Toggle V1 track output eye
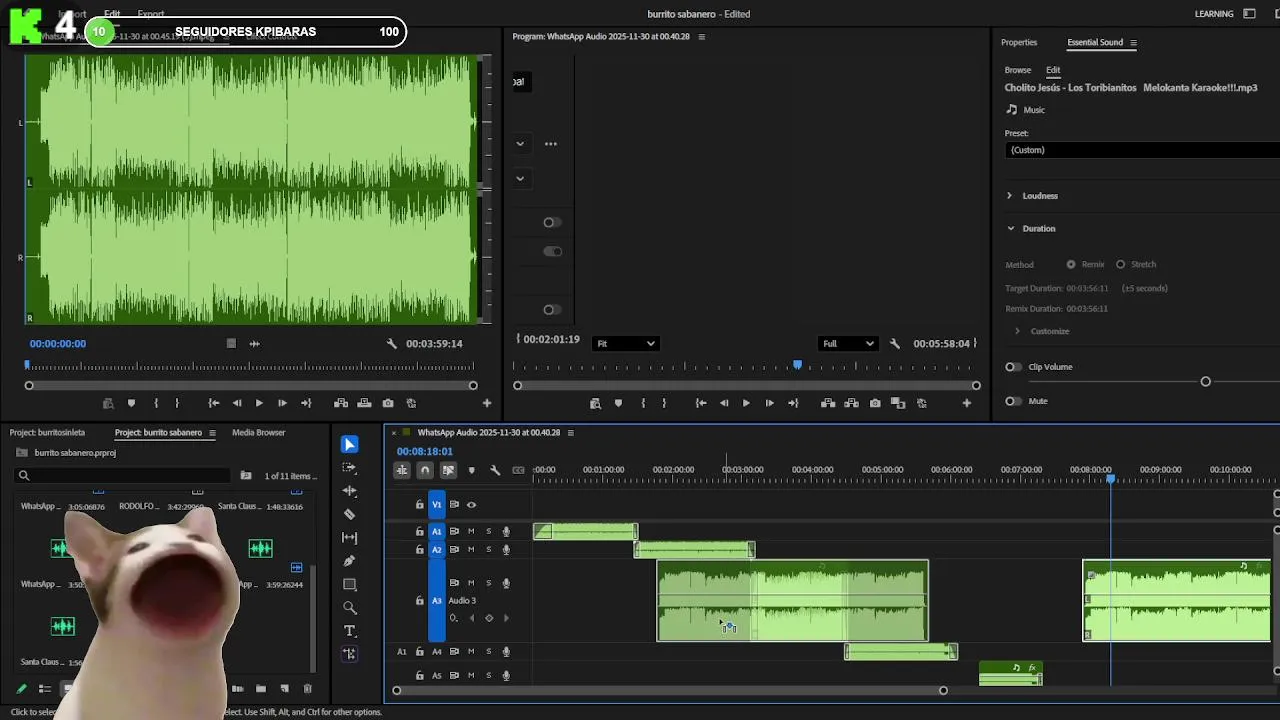 (471, 505)
